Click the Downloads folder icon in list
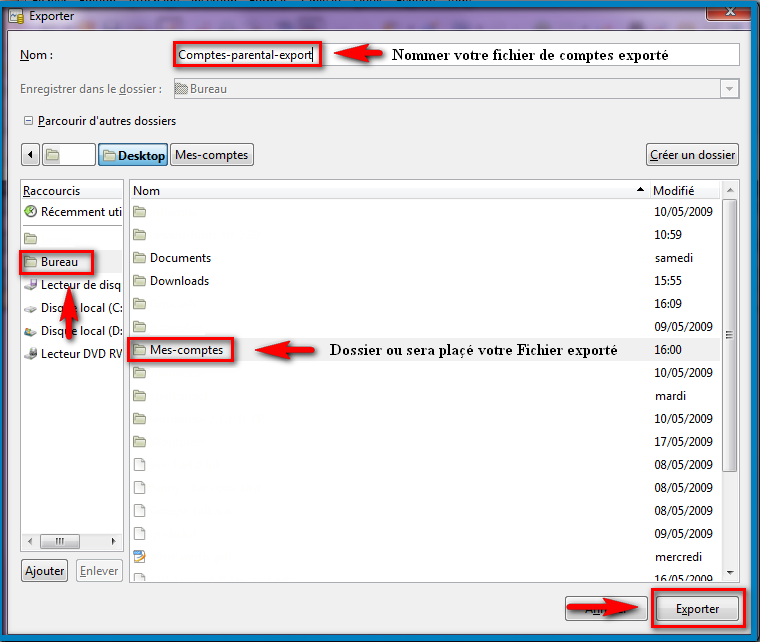Viewport: 760px width, 642px height. (x=140, y=281)
